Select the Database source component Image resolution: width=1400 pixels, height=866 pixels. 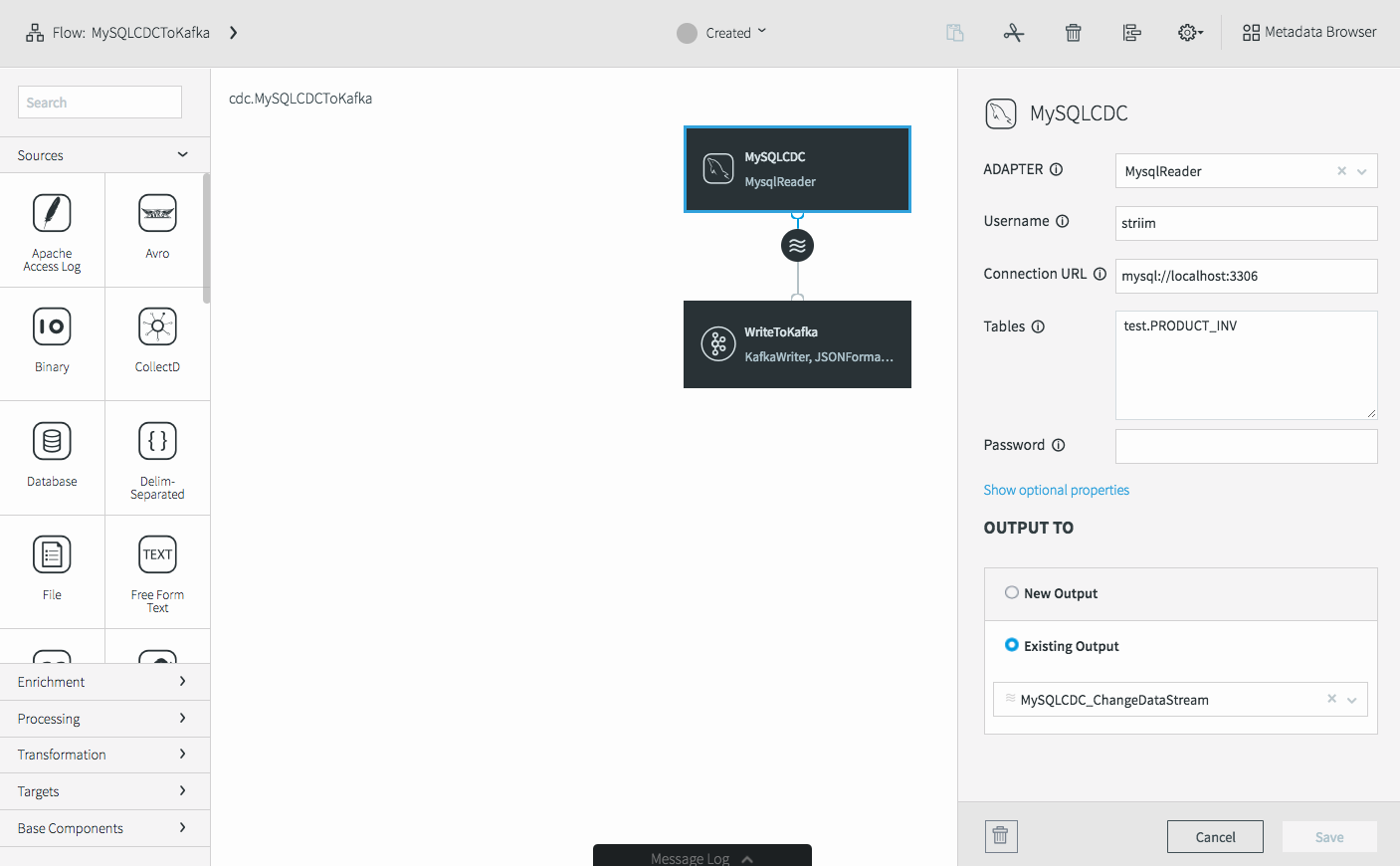[x=52, y=459]
